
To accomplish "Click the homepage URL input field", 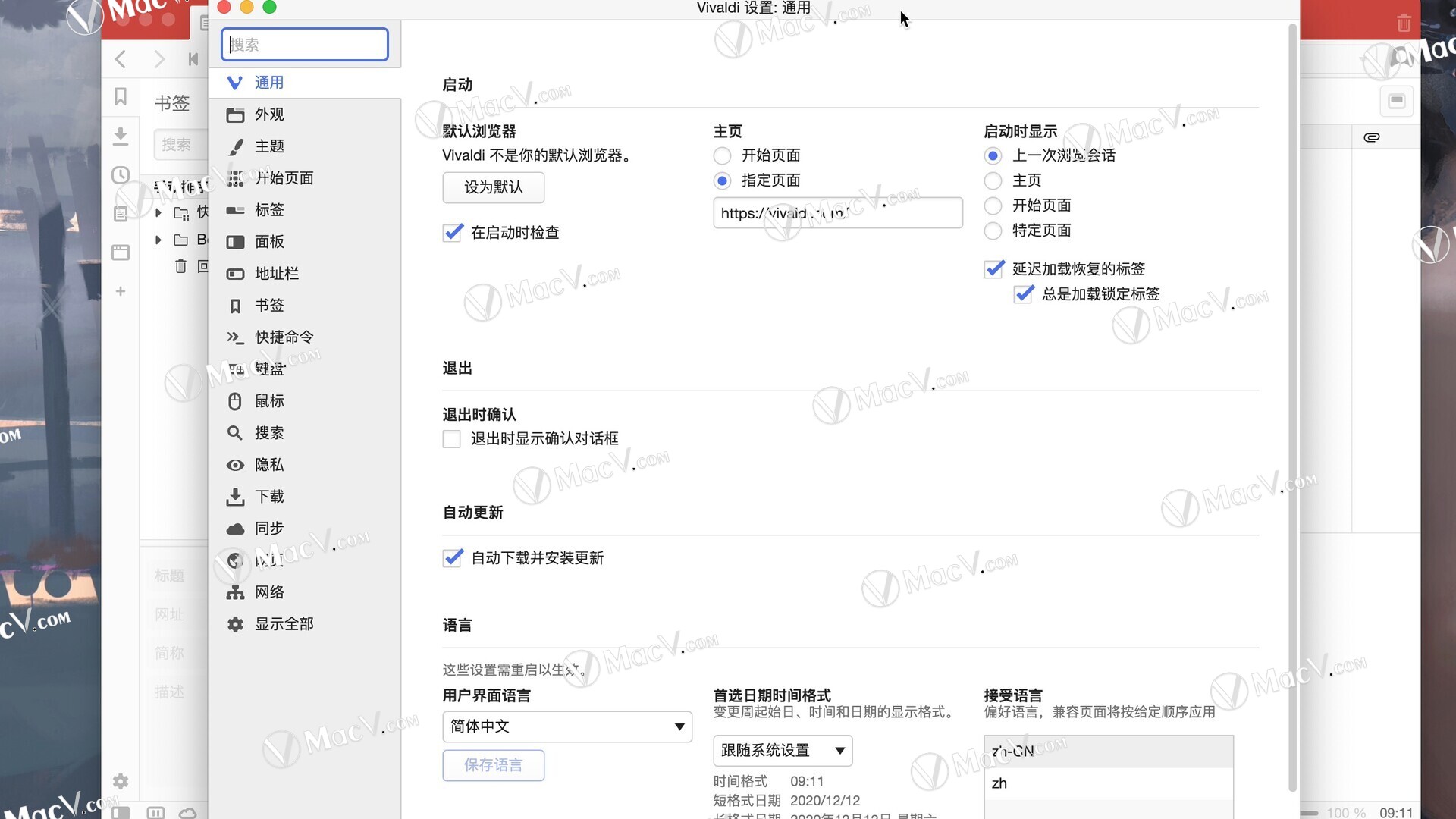I will 838,213.
